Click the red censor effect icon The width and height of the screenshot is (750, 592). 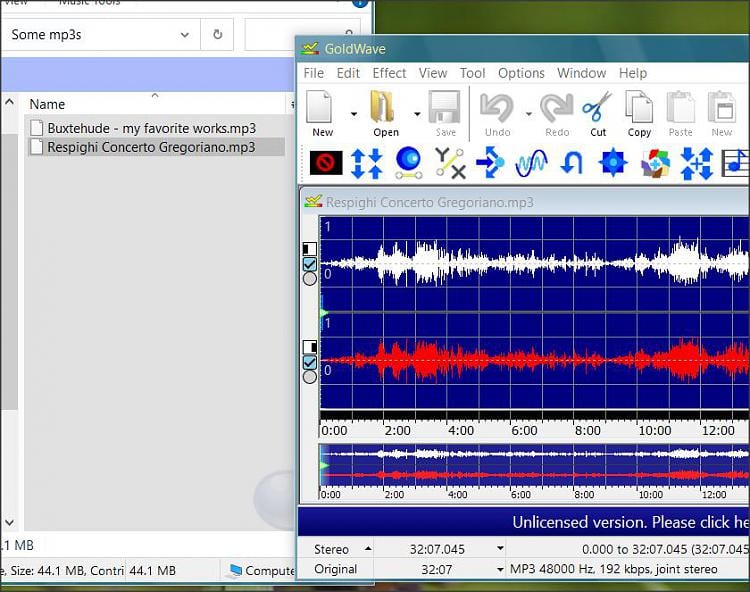325,163
